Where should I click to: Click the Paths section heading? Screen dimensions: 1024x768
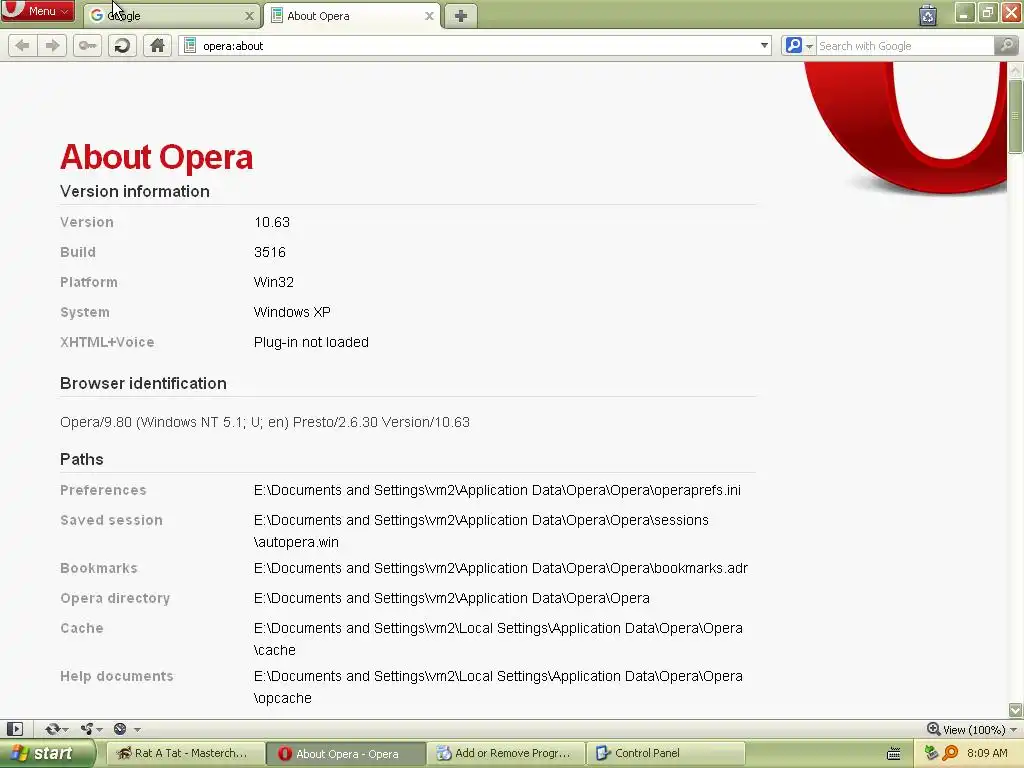pos(82,459)
